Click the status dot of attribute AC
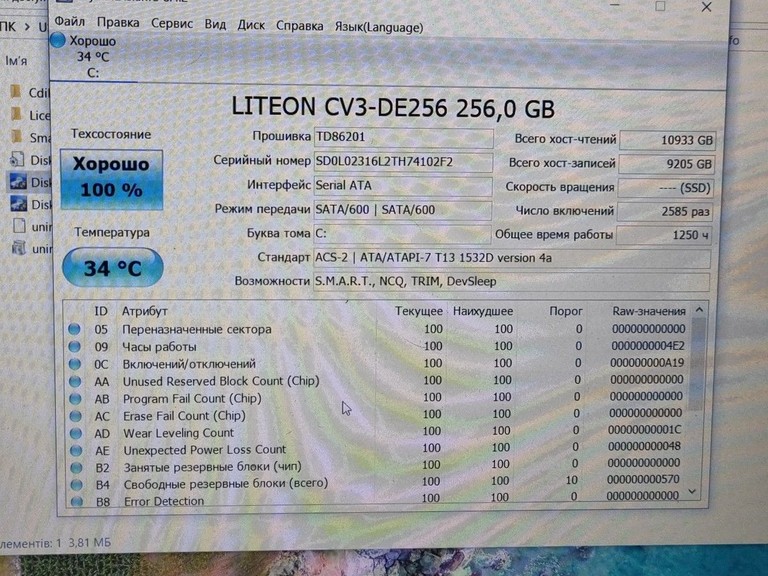The width and height of the screenshot is (768, 576). click(75, 416)
